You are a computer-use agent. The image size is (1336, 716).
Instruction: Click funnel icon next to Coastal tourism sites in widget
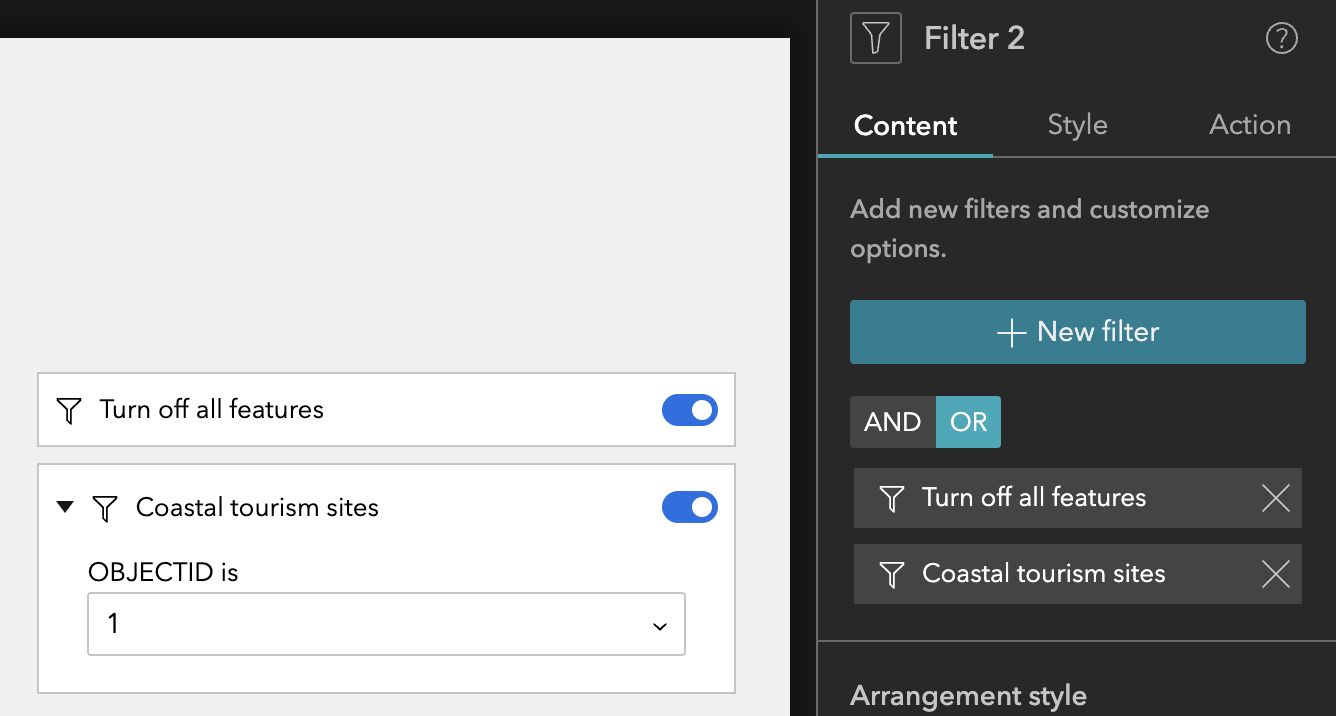pos(105,508)
